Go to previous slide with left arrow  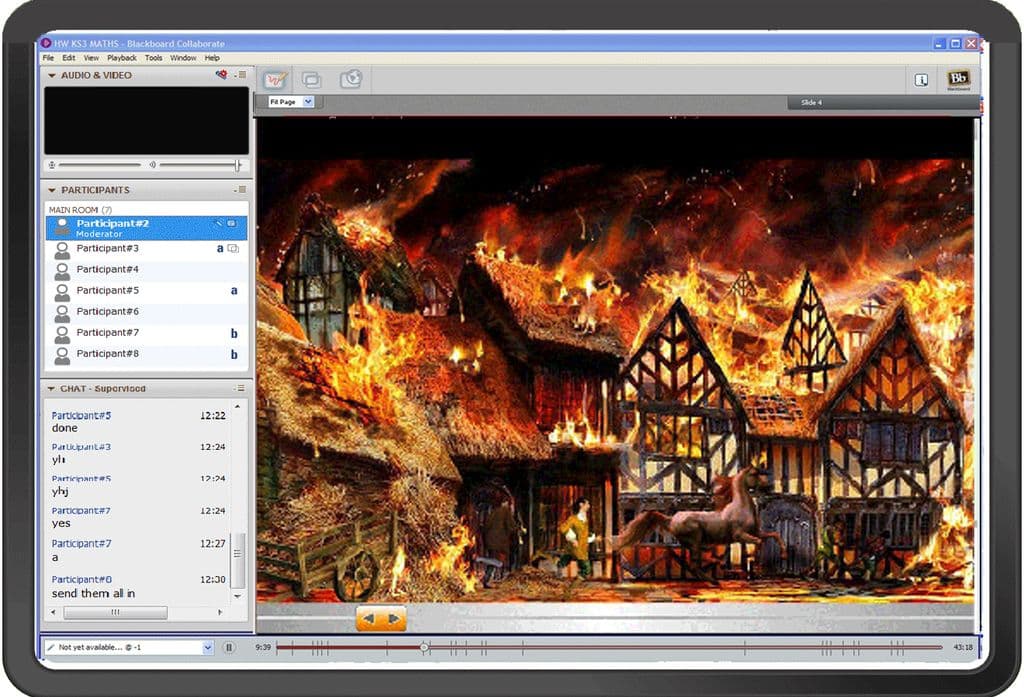[369, 618]
